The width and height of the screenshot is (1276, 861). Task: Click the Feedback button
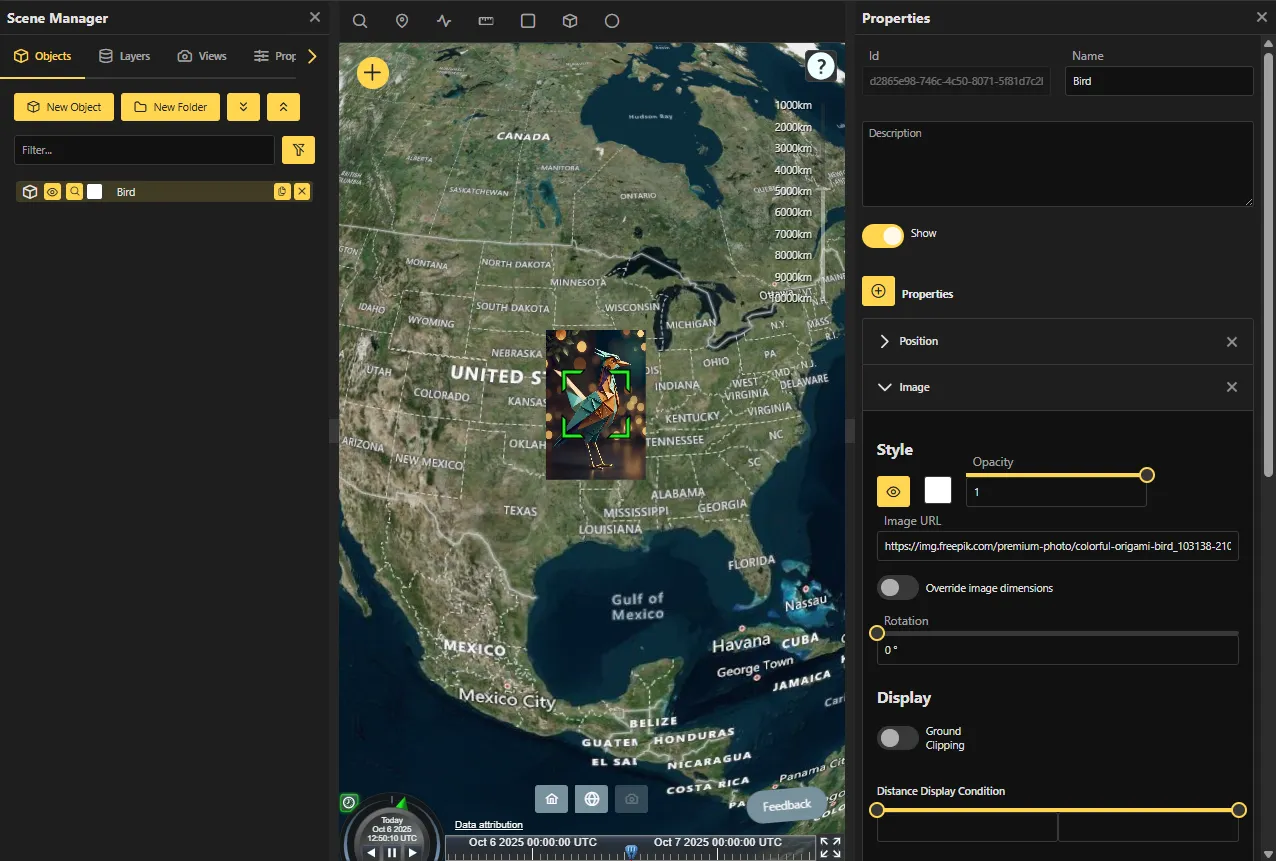787,805
